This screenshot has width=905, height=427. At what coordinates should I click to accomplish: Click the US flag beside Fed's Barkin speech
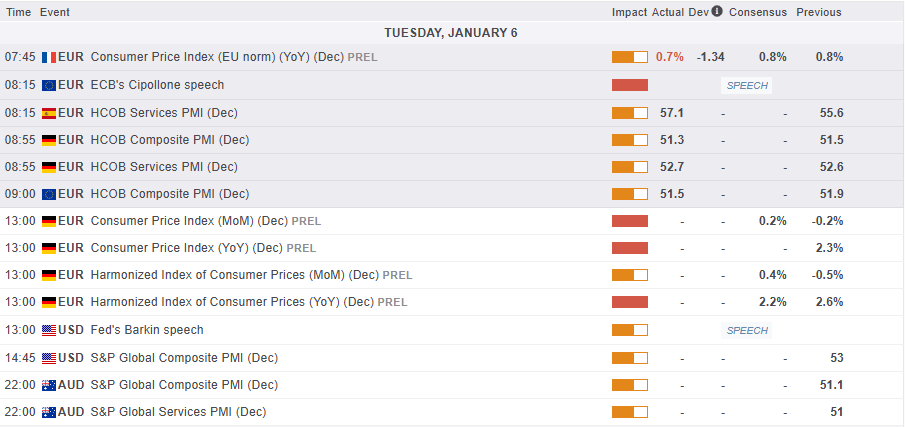(48, 330)
